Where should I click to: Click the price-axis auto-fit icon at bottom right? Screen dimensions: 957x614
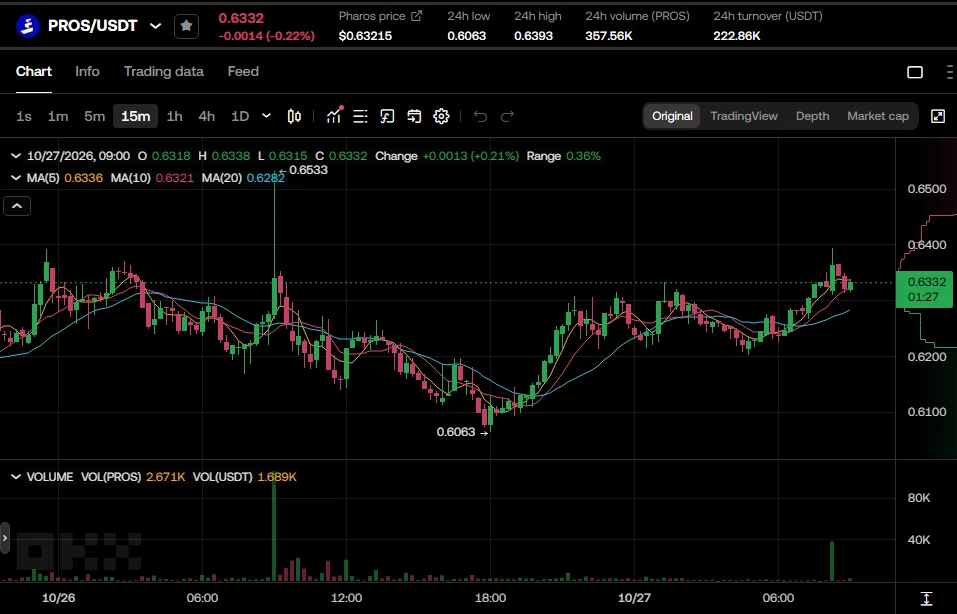click(926, 598)
